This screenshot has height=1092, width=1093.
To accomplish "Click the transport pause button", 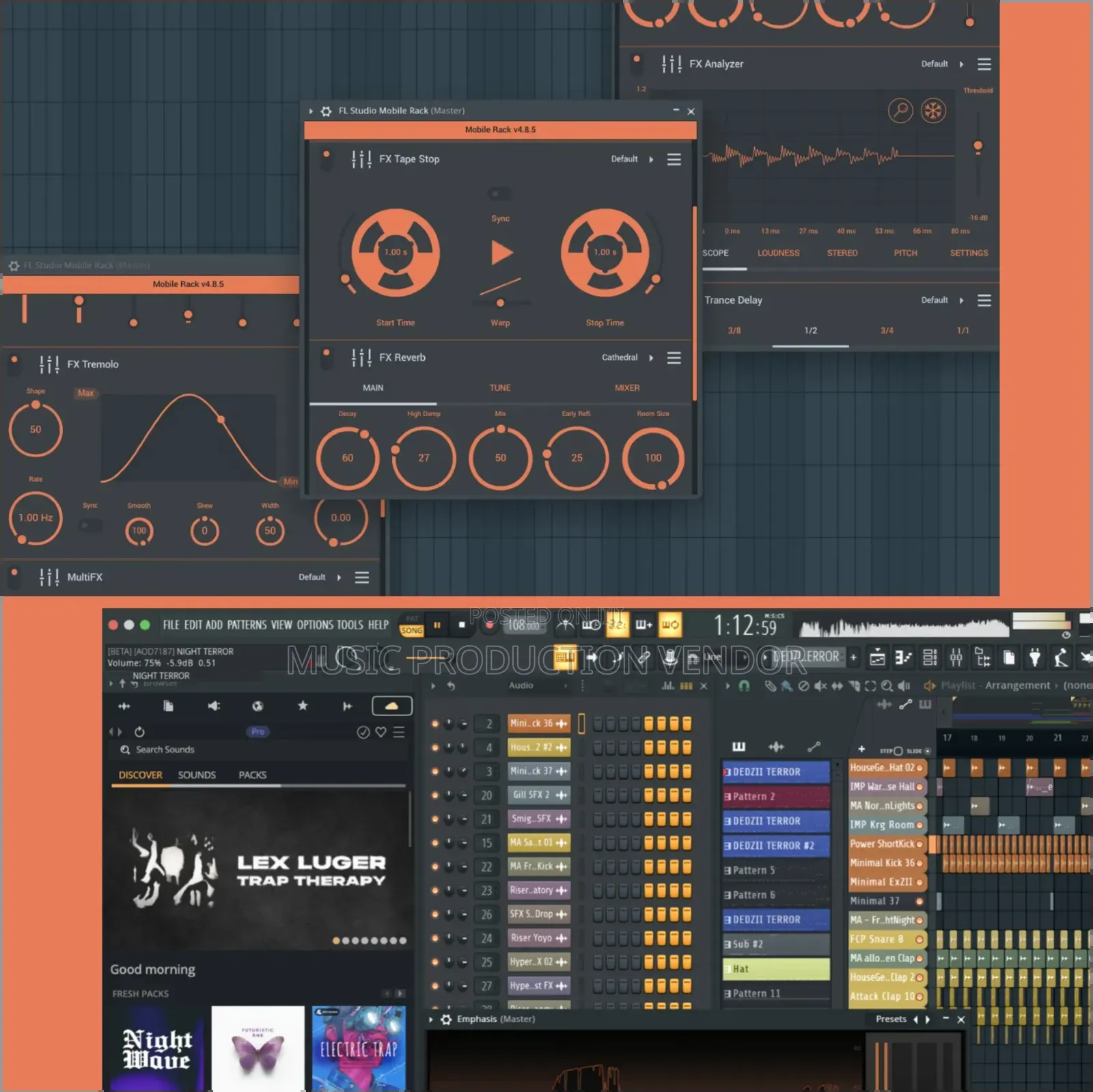I will pos(437,625).
